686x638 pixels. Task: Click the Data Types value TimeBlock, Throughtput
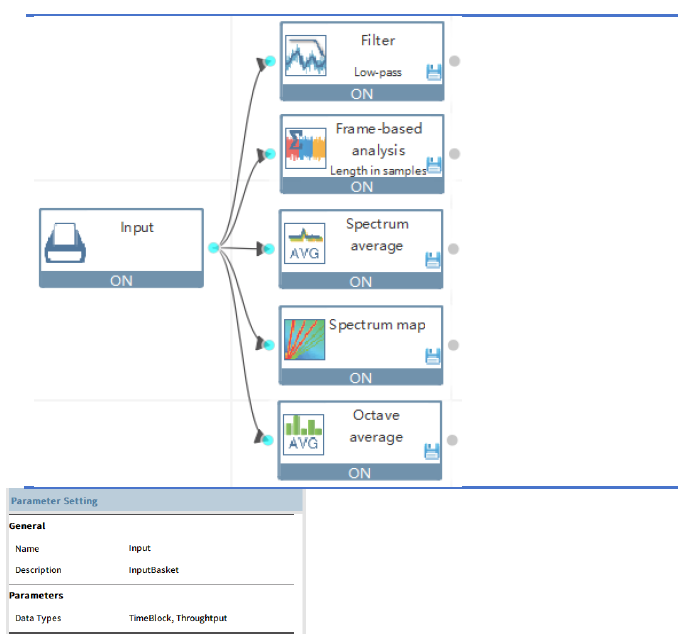click(178, 618)
